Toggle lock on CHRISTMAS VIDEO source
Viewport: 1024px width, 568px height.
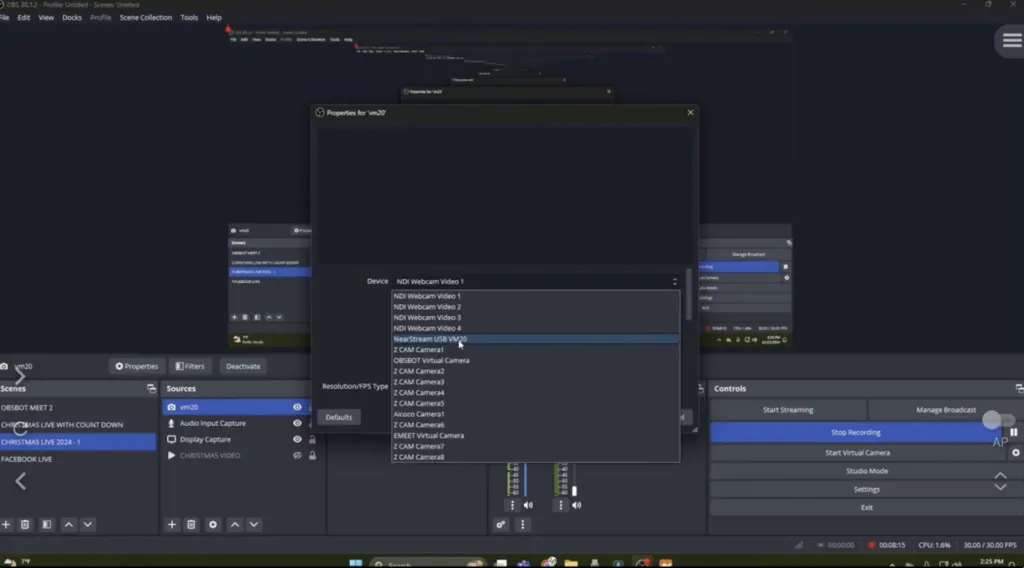coord(312,455)
